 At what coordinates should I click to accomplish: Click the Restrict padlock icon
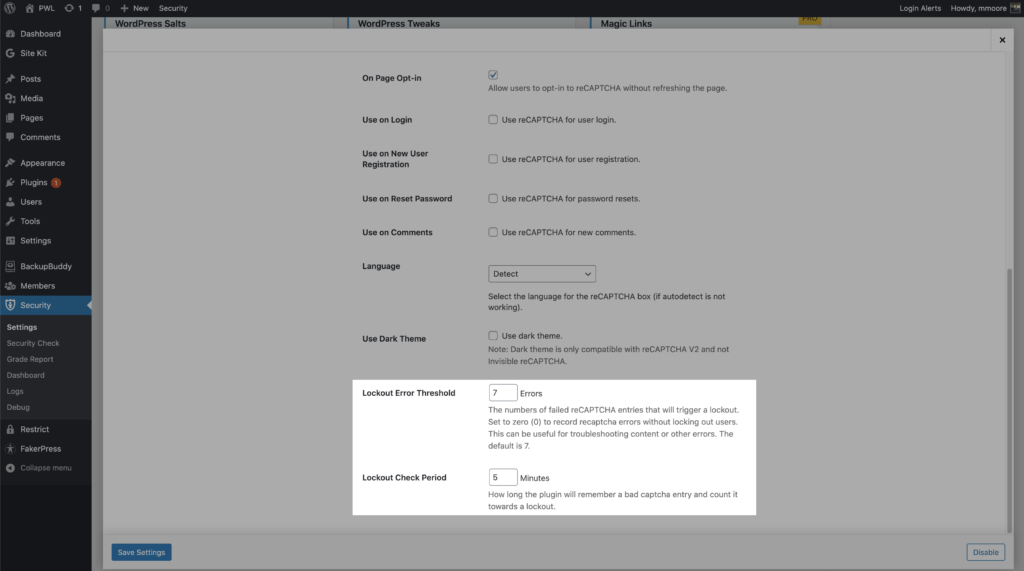coord(10,429)
